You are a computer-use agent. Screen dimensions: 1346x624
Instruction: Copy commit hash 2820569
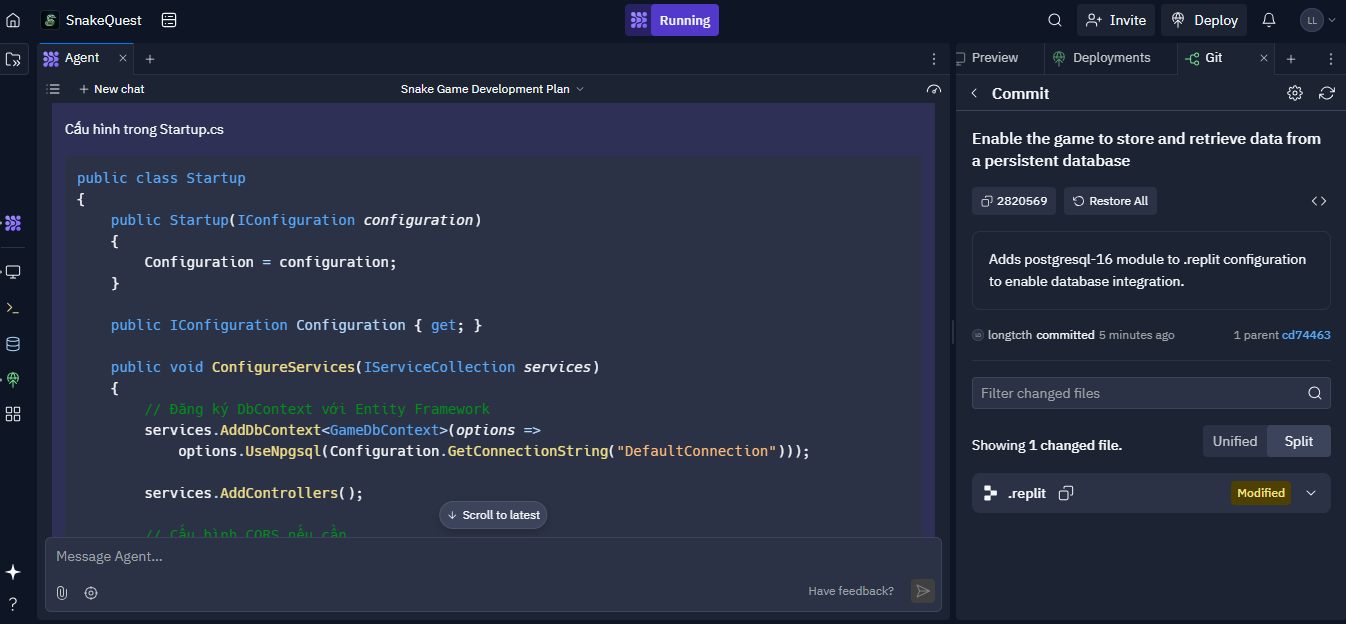[1014, 201]
